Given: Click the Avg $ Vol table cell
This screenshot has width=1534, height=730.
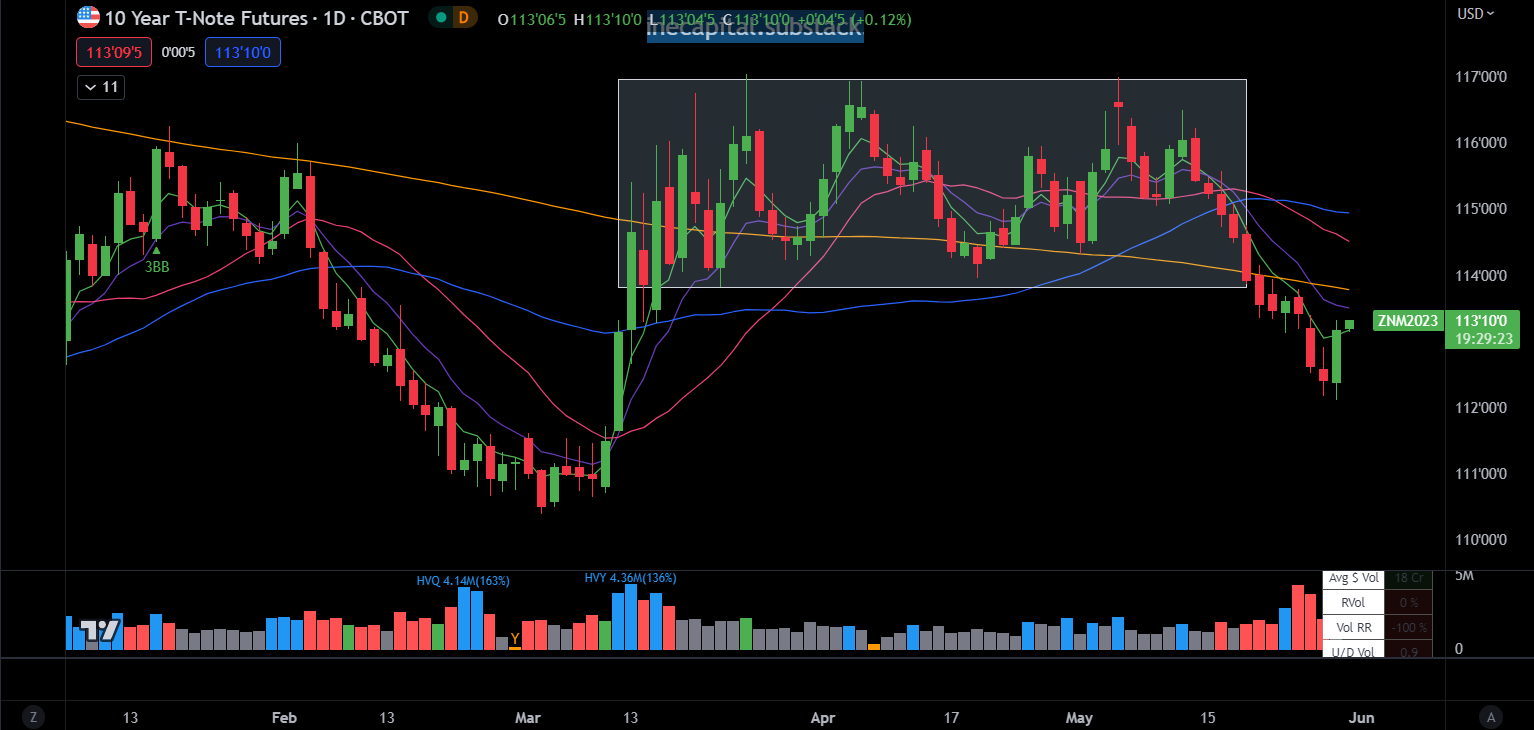Looking at the screenshot, I should 1353,578.
